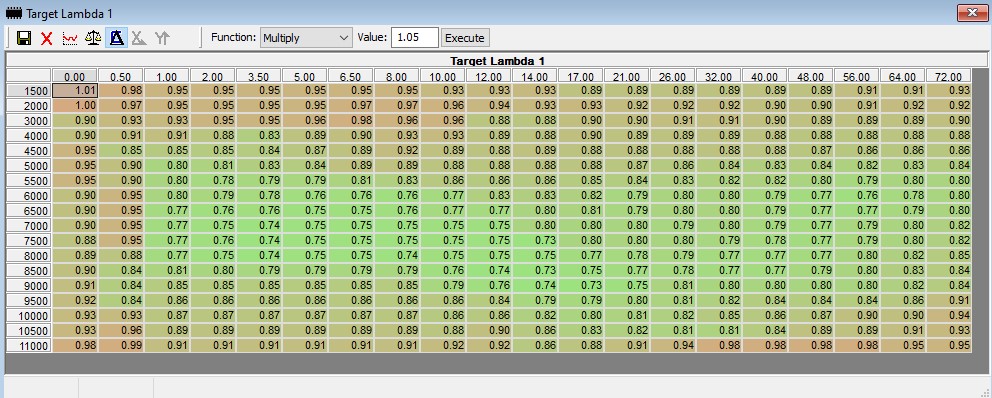Viewport: 992px width, 398px height.
Task: Select the 7500 row header
Action: point(28,240)
